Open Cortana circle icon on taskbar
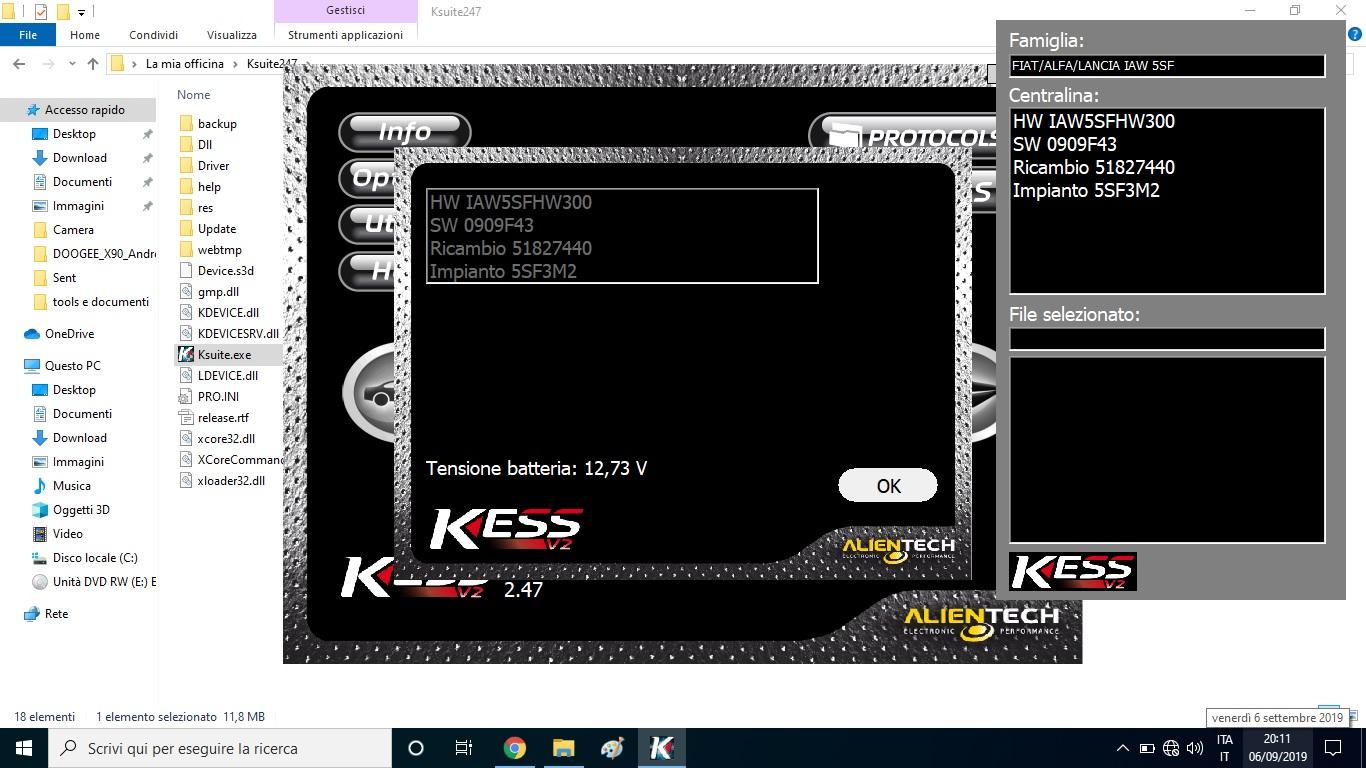The image size is (1366, 768). point(416,748)
